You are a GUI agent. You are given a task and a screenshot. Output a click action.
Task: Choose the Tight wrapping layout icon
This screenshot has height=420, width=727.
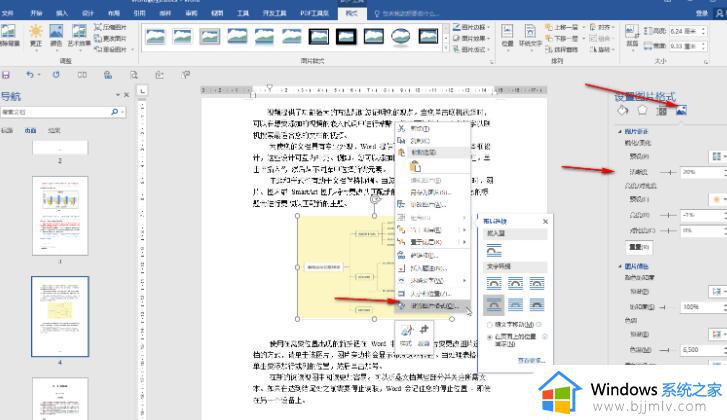(515, 283)
